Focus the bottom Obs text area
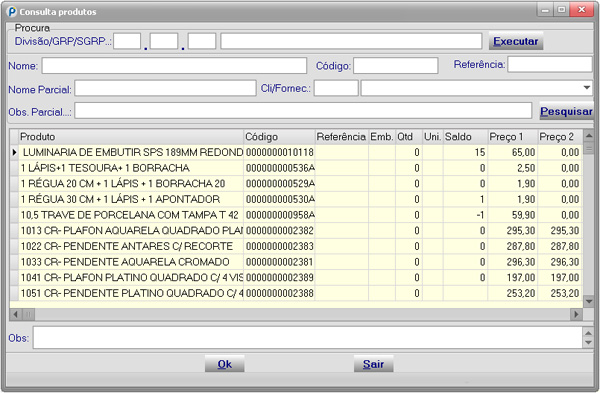Viewport: 600px width, 393px height. point(307,338)
